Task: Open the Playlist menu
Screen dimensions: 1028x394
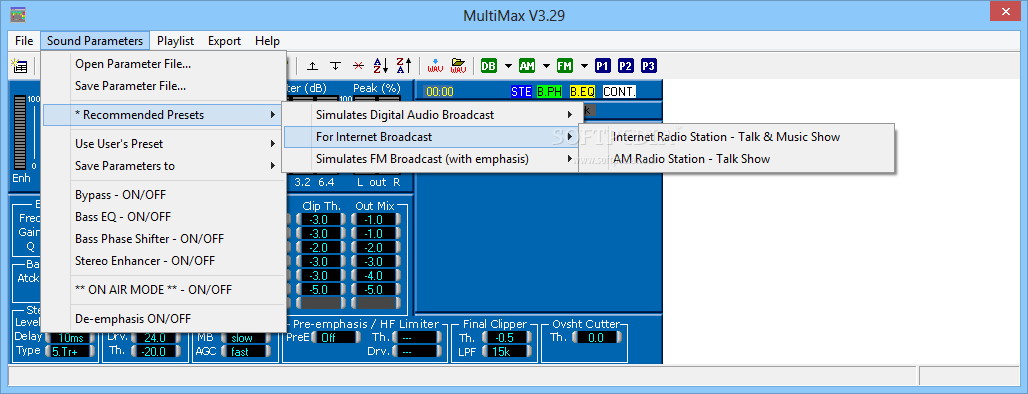Action: (x=176, y=41)
